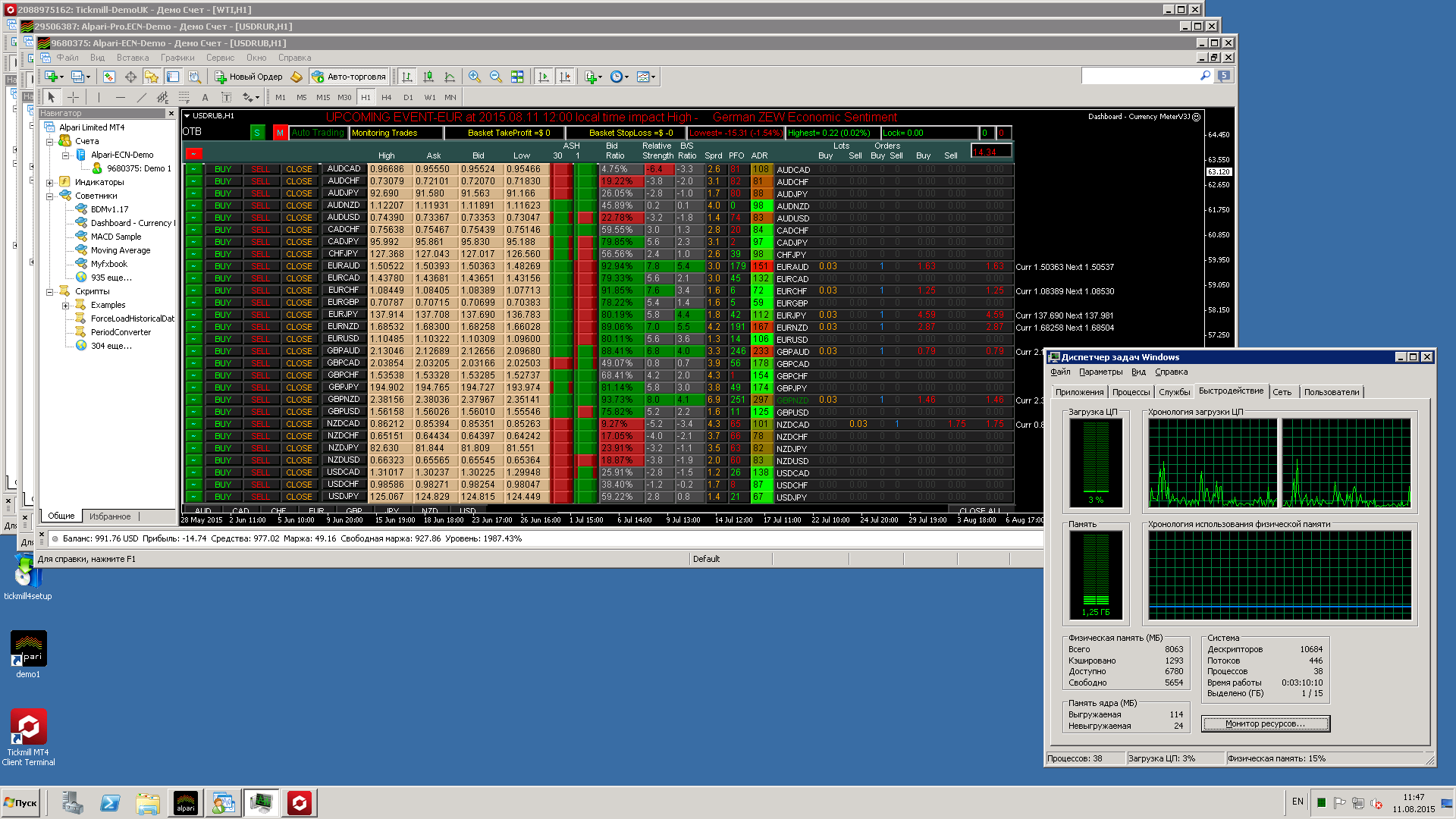Toggle chart auto scroll
Image resolution: width=1456 pixels, height=819 pixels.
tap(544, 77)
